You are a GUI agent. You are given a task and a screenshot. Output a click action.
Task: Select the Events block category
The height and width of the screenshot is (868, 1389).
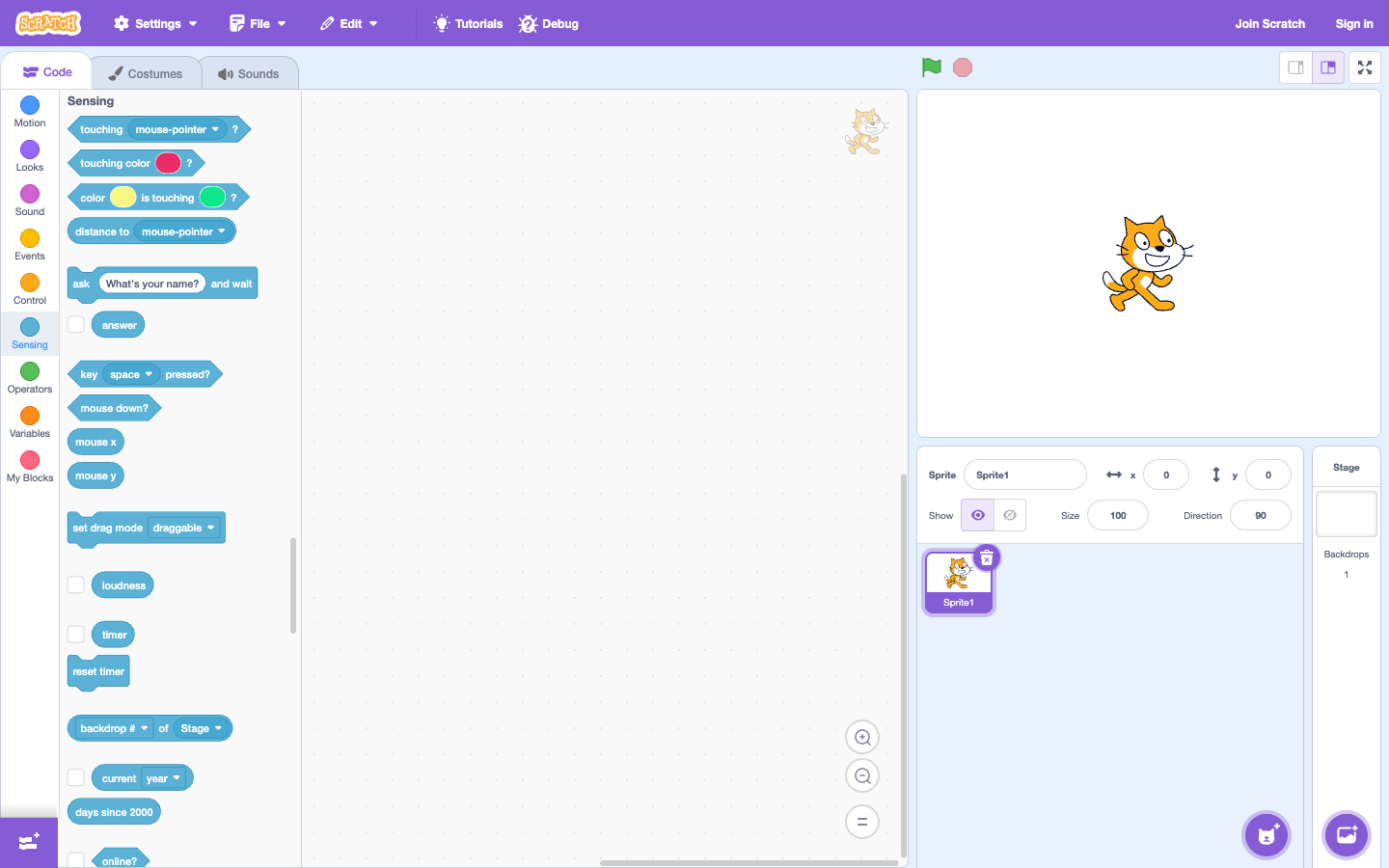click(x=30, y=245)
